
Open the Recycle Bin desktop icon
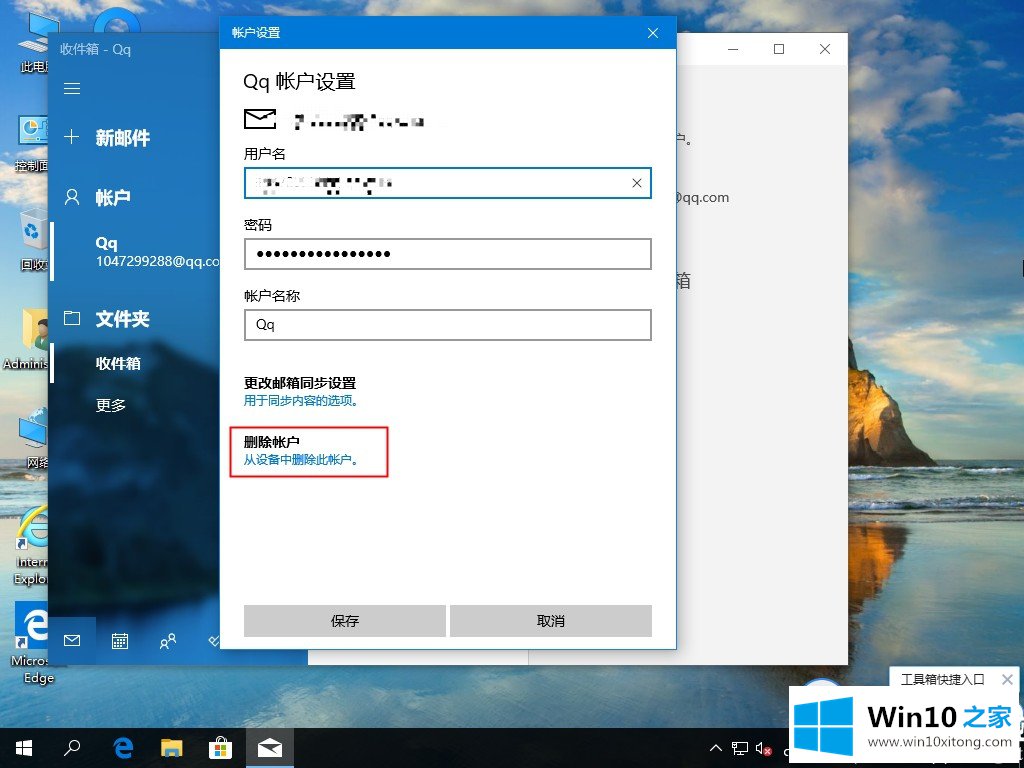[x=33, y=240]
